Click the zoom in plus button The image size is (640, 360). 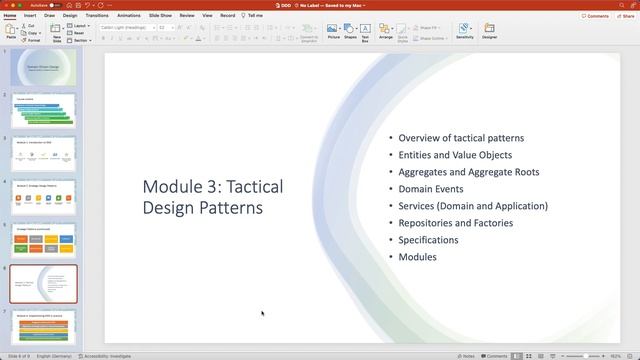[603, 356]
